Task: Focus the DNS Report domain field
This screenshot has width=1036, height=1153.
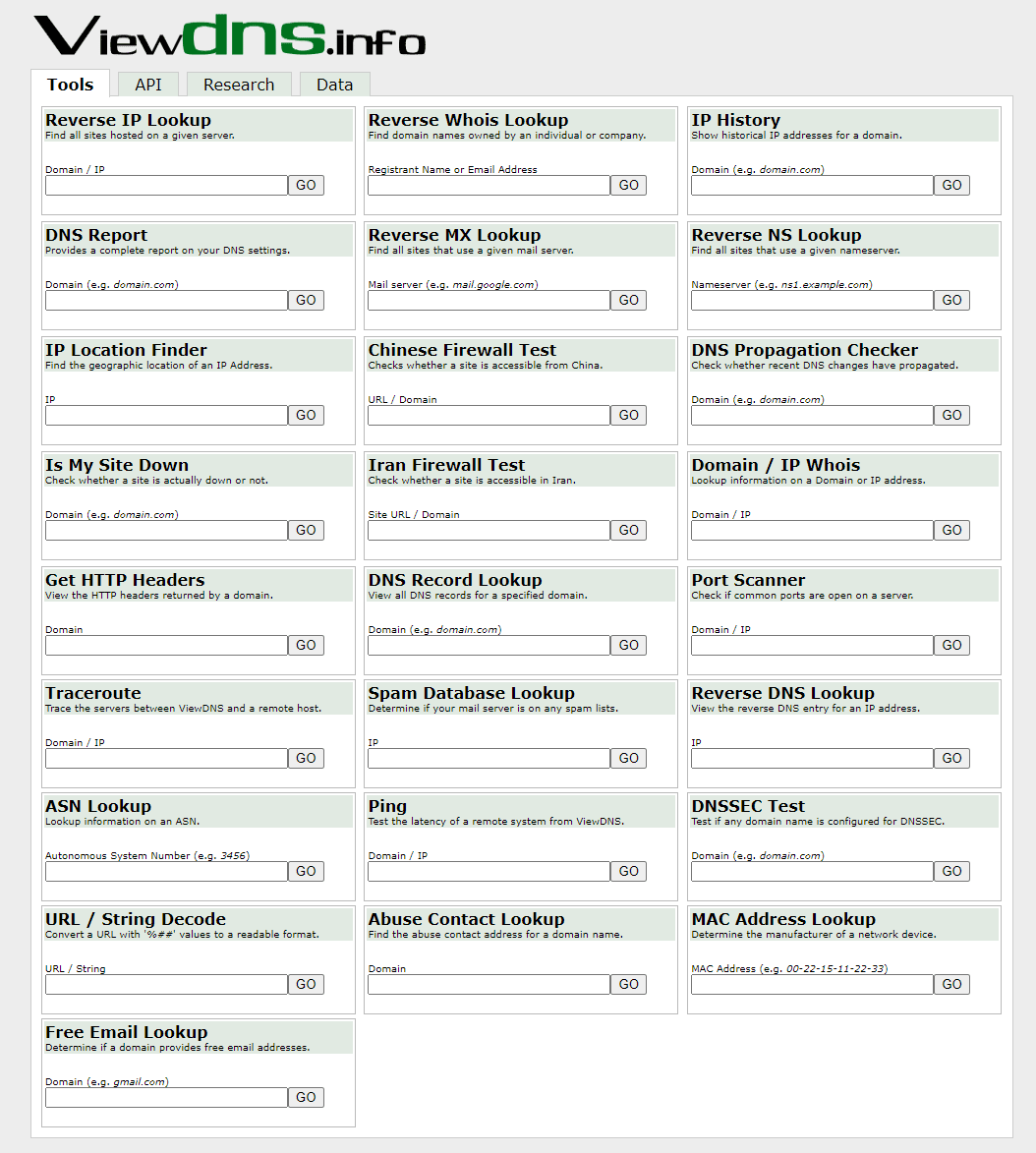Action: pos(166,300)
